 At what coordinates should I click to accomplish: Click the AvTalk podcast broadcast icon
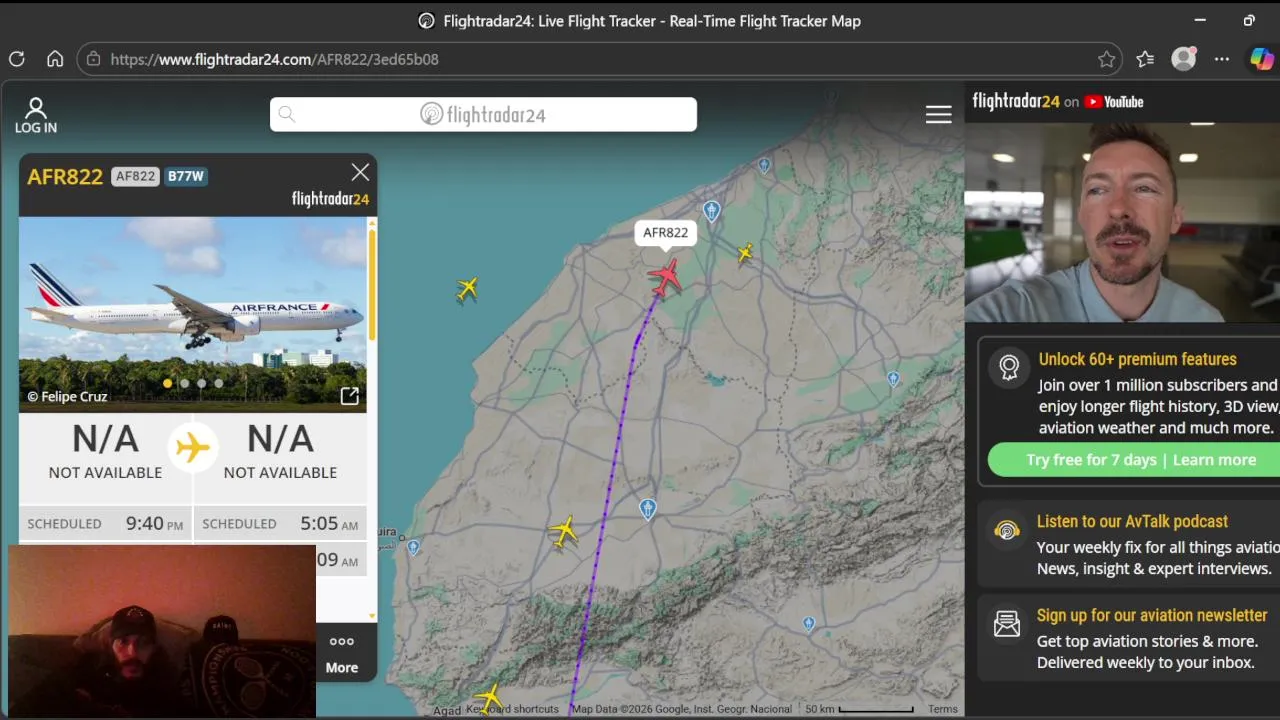click(x=1007, y=530)
